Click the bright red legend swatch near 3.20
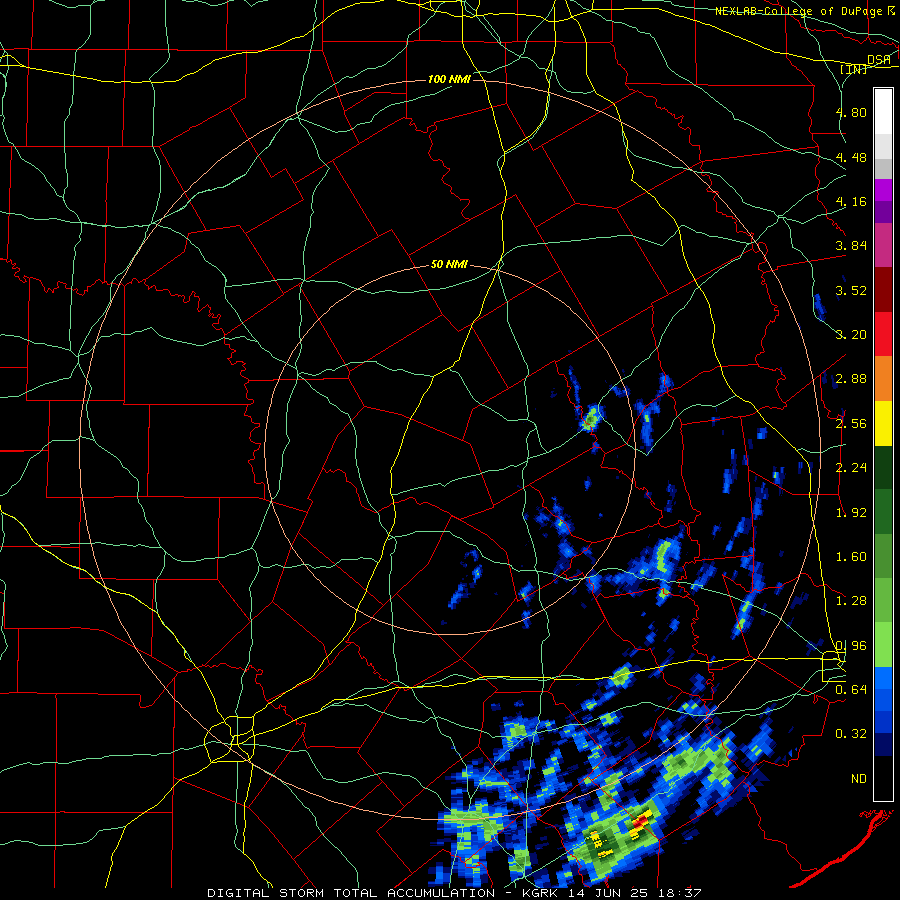The image size is (900, 900). tap(883, 334)
